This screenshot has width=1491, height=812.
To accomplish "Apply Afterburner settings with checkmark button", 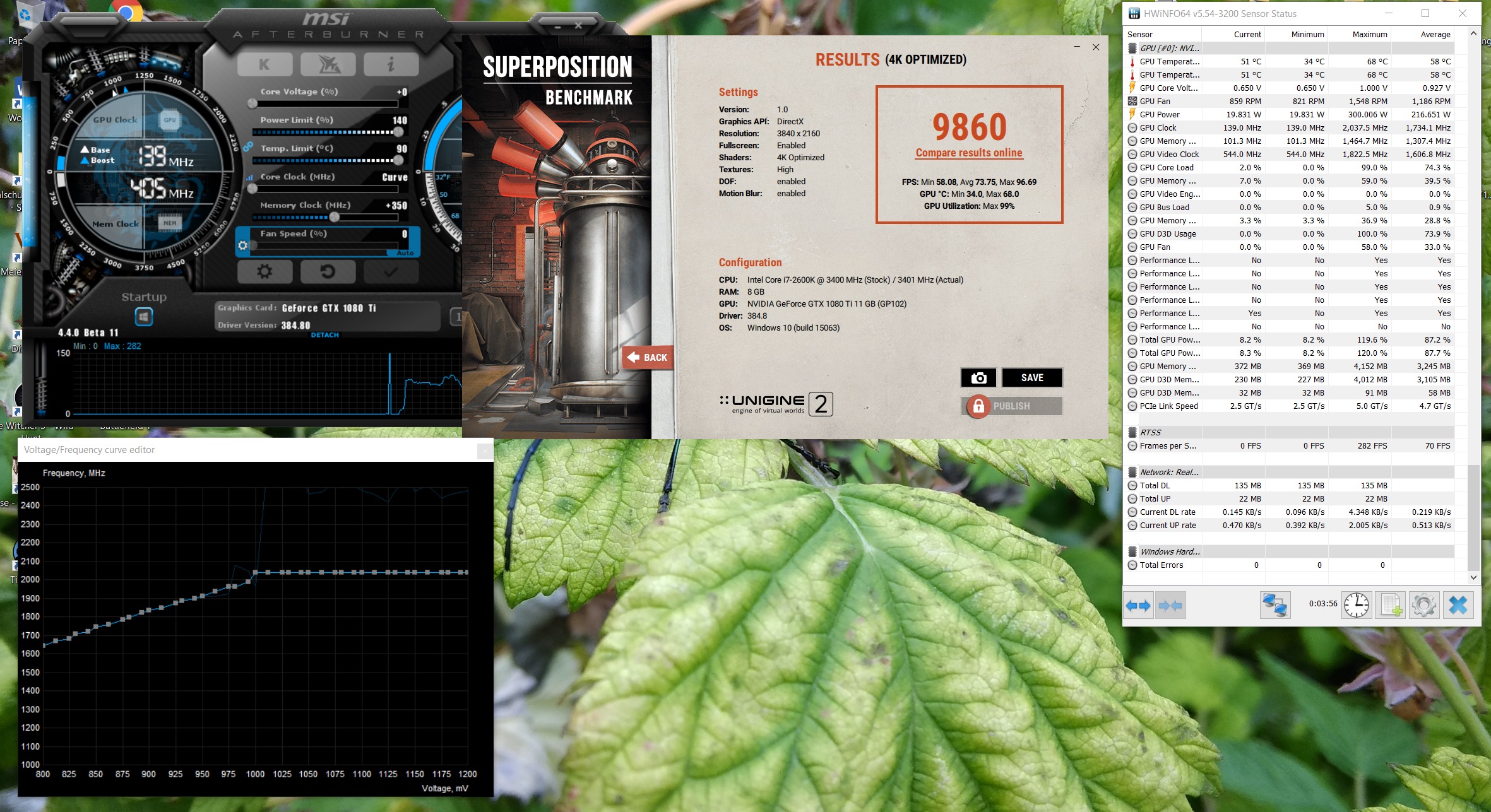I will [x=391, y=272].
